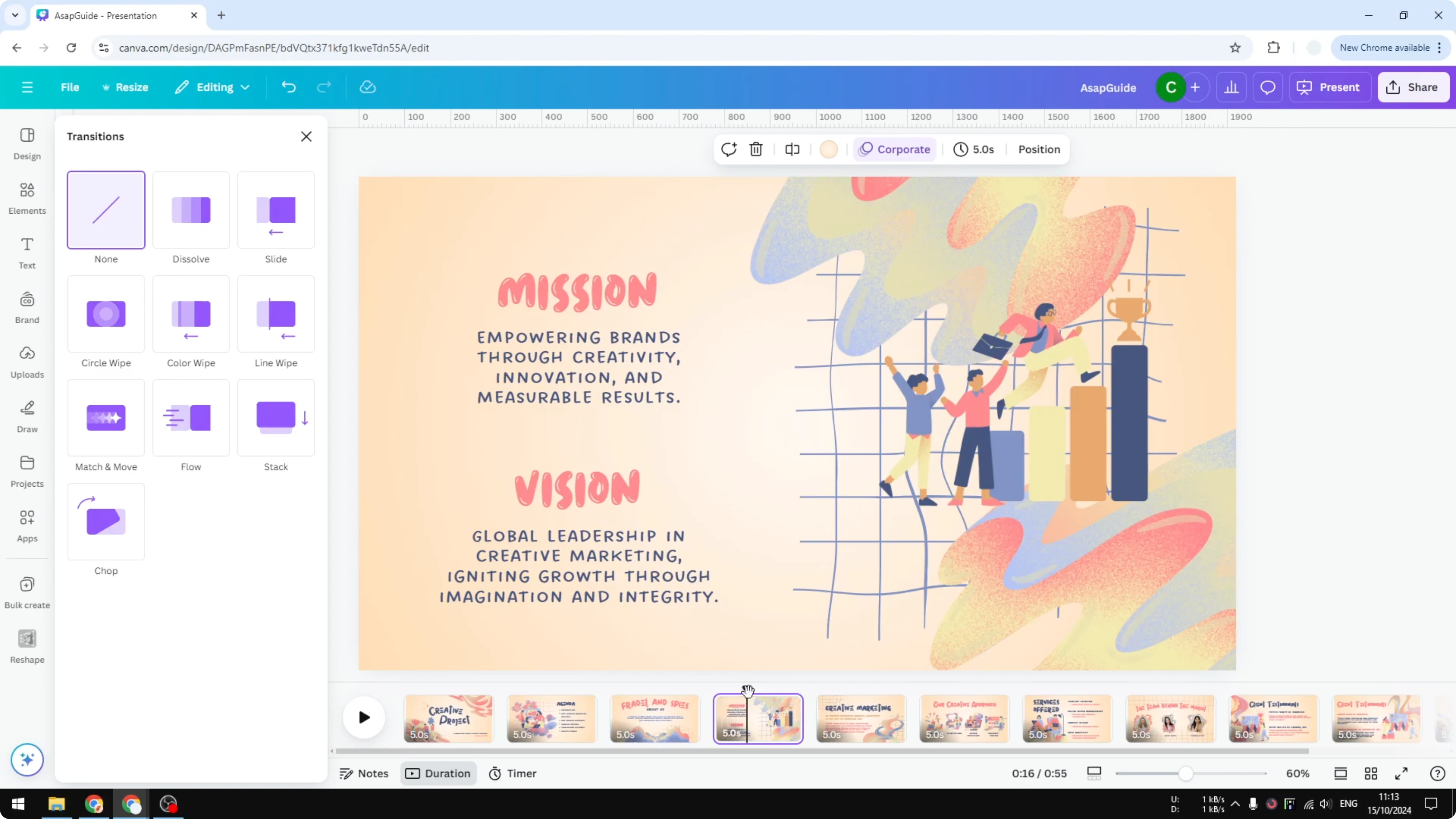This screenshot has height=819, width=1456.
Task: Open the browser tab list chevron
Action: coord(15,15)
